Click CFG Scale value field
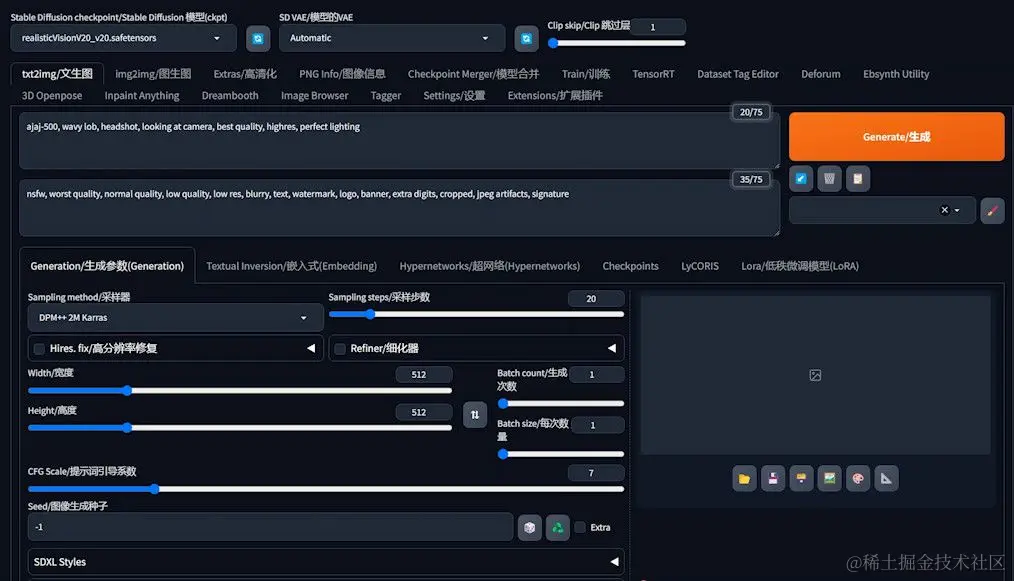1014x581 pixels. coord(596,473)
